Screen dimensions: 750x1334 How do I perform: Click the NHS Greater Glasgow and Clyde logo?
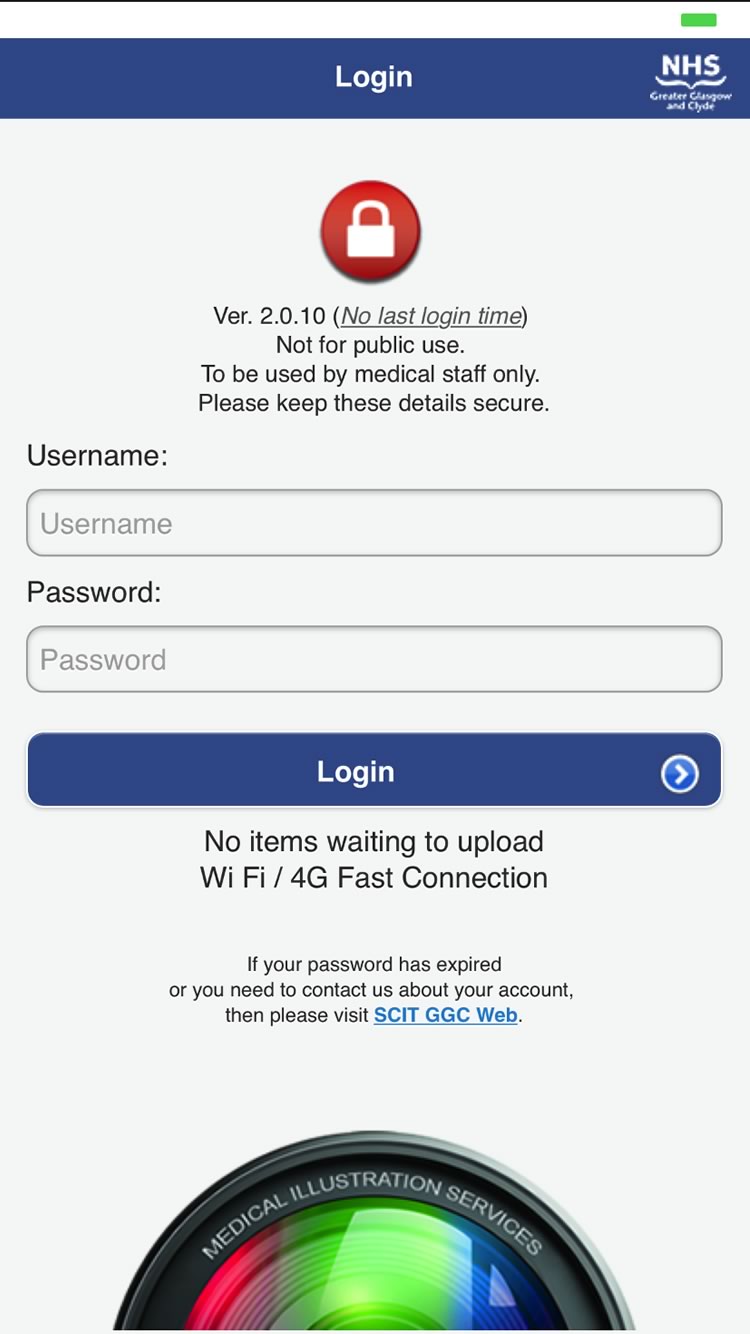[x=690, y=81]
